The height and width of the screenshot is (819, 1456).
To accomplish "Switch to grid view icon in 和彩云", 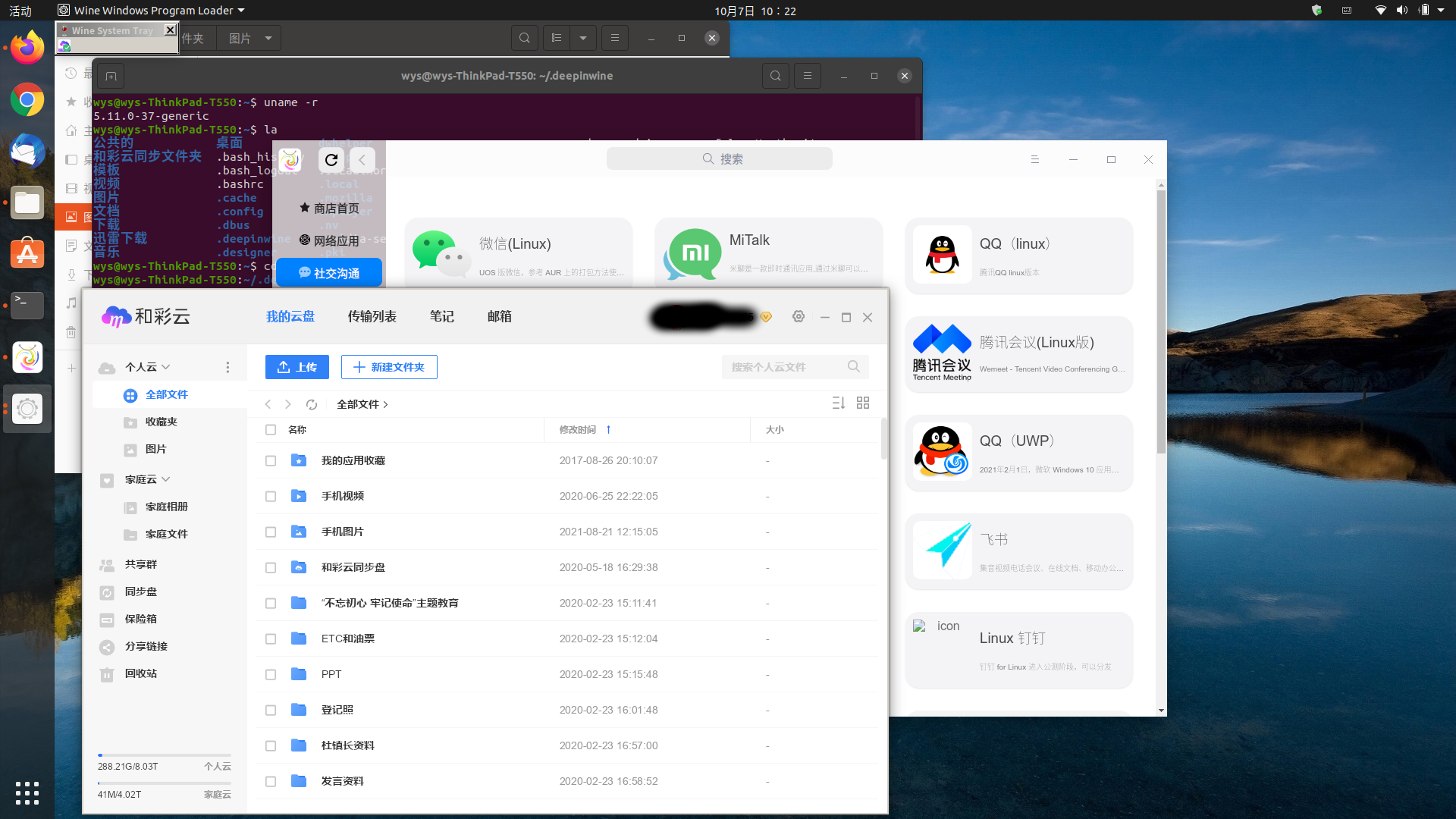I will [863, 403].
